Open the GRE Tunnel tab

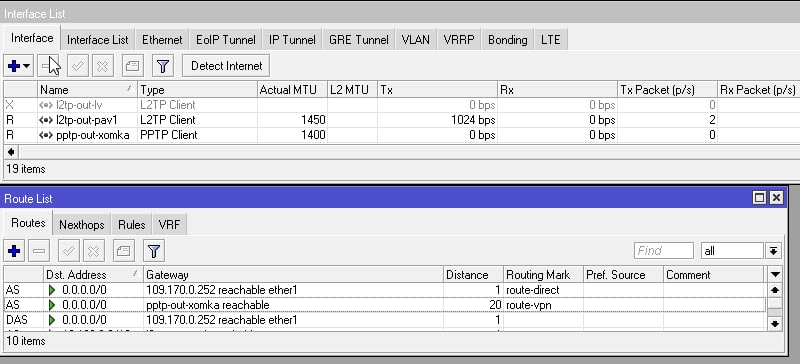pos(359,40)
